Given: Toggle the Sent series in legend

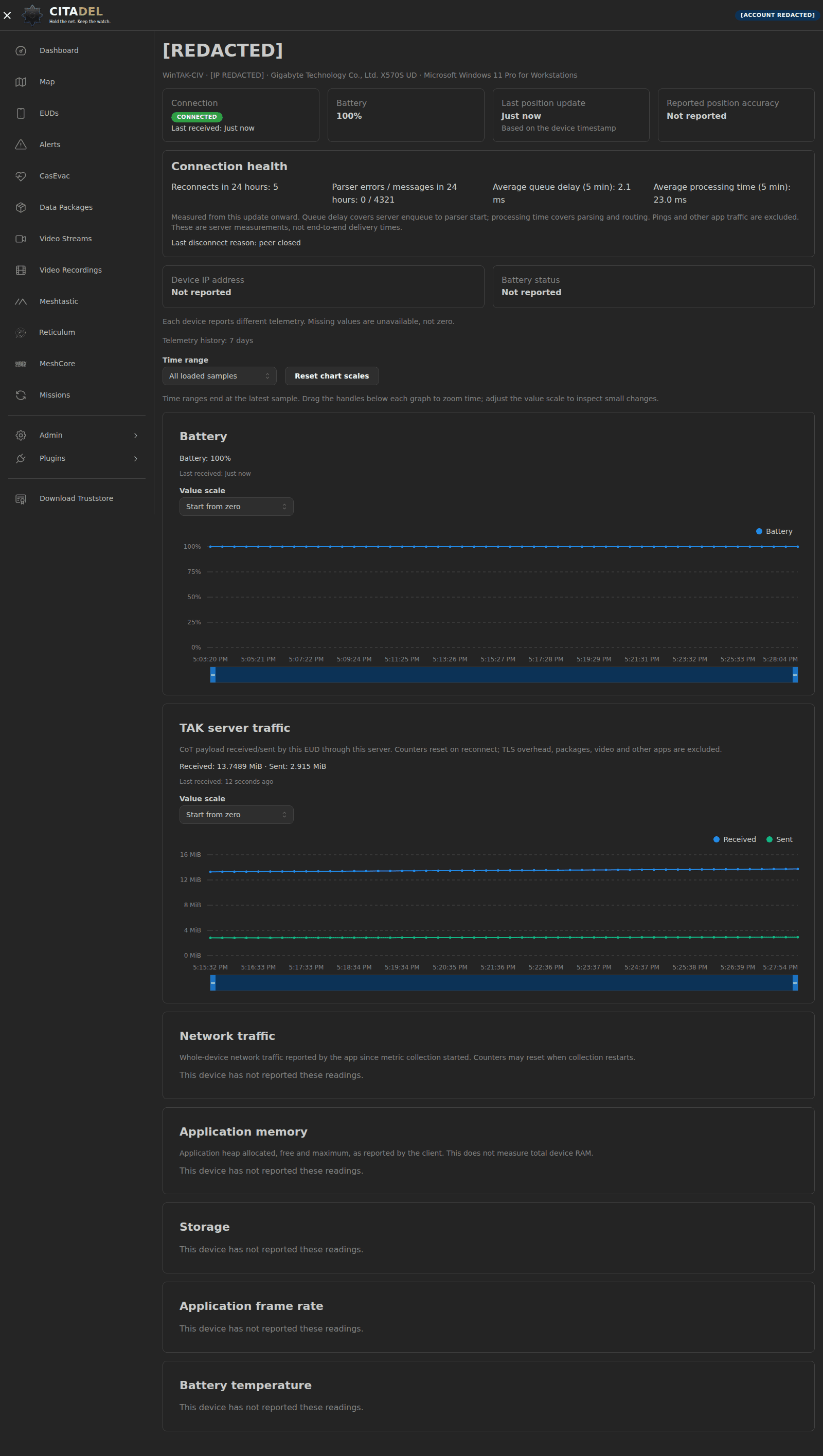Looking at the screenshot, I should (779, 839).
